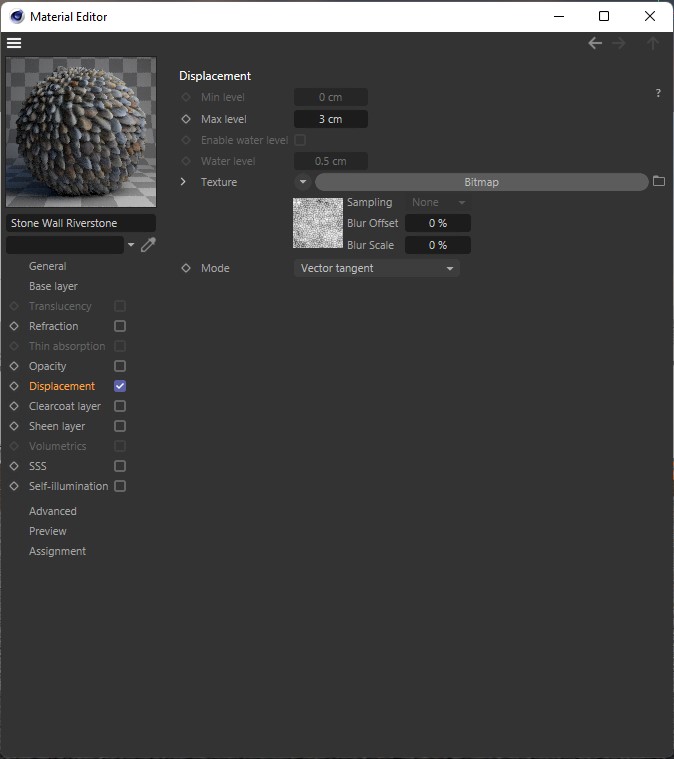Click the Sheen layer keyframe diamond

[x=14, y=426]
